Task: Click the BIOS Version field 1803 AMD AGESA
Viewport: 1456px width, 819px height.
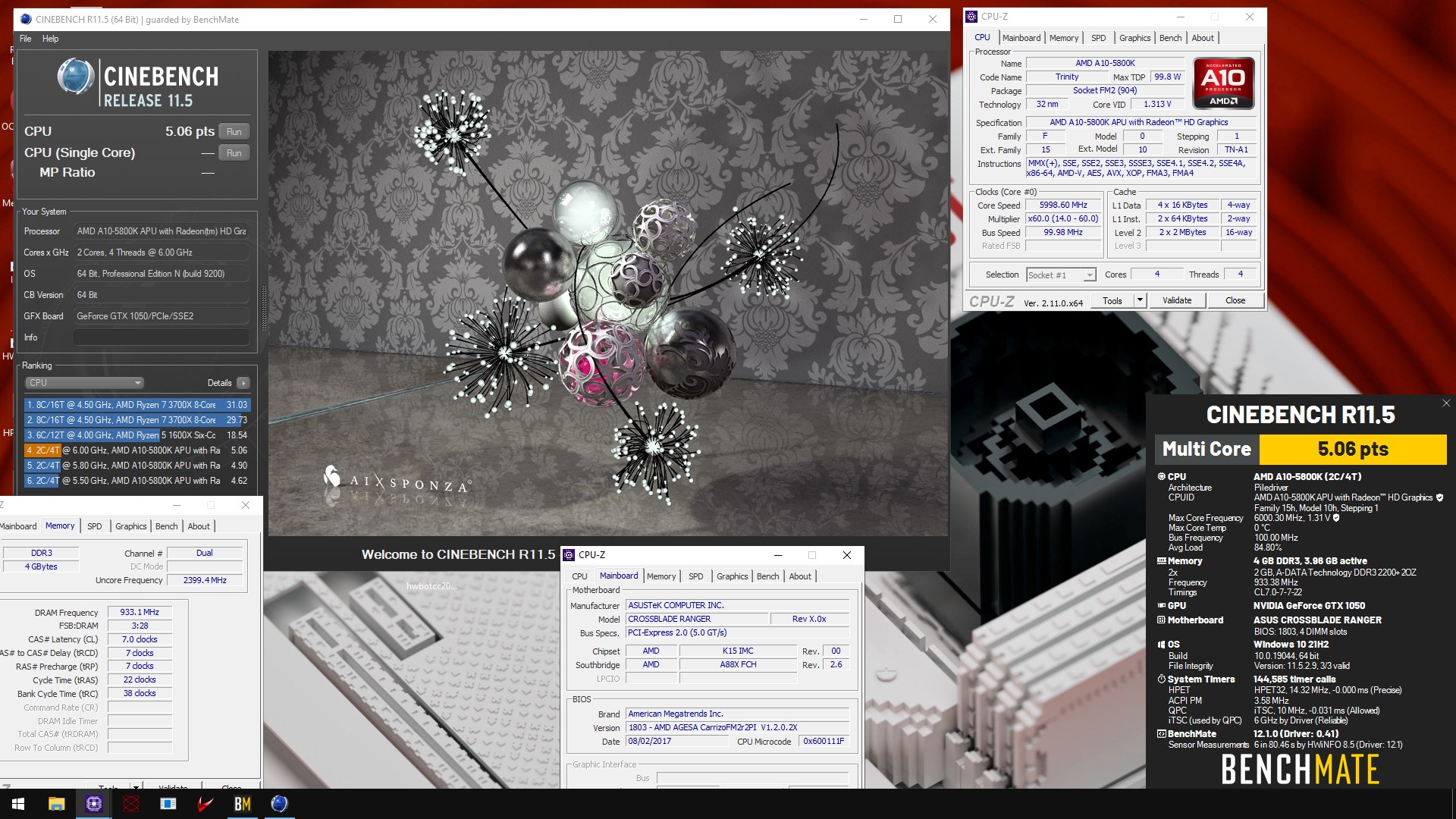Action: [x=737, y=727]
